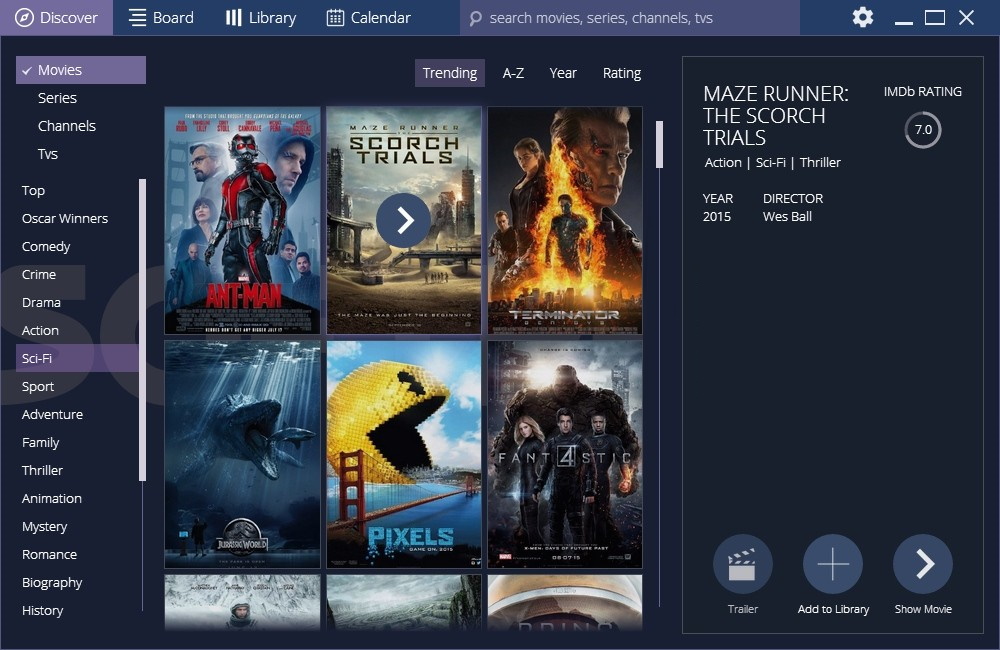Switch content type to Channels
Image resolution: width=1000 pixels, height=650 pixels.
pos(67,126)
